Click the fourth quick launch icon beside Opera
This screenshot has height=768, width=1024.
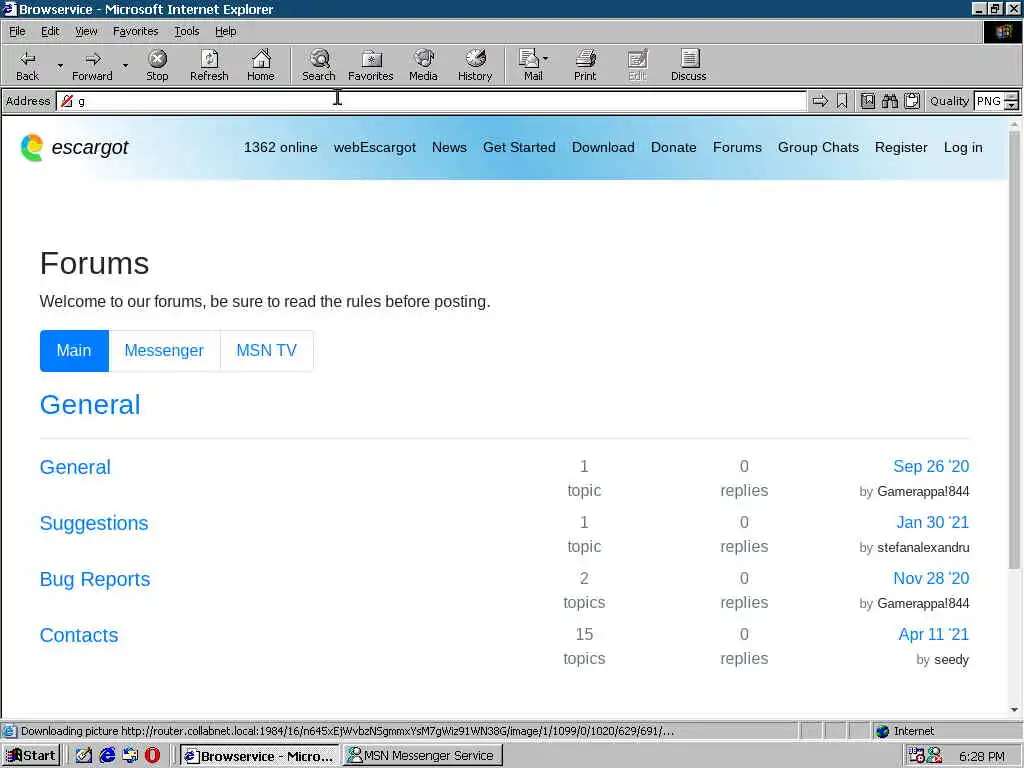[x=130, y=756]
